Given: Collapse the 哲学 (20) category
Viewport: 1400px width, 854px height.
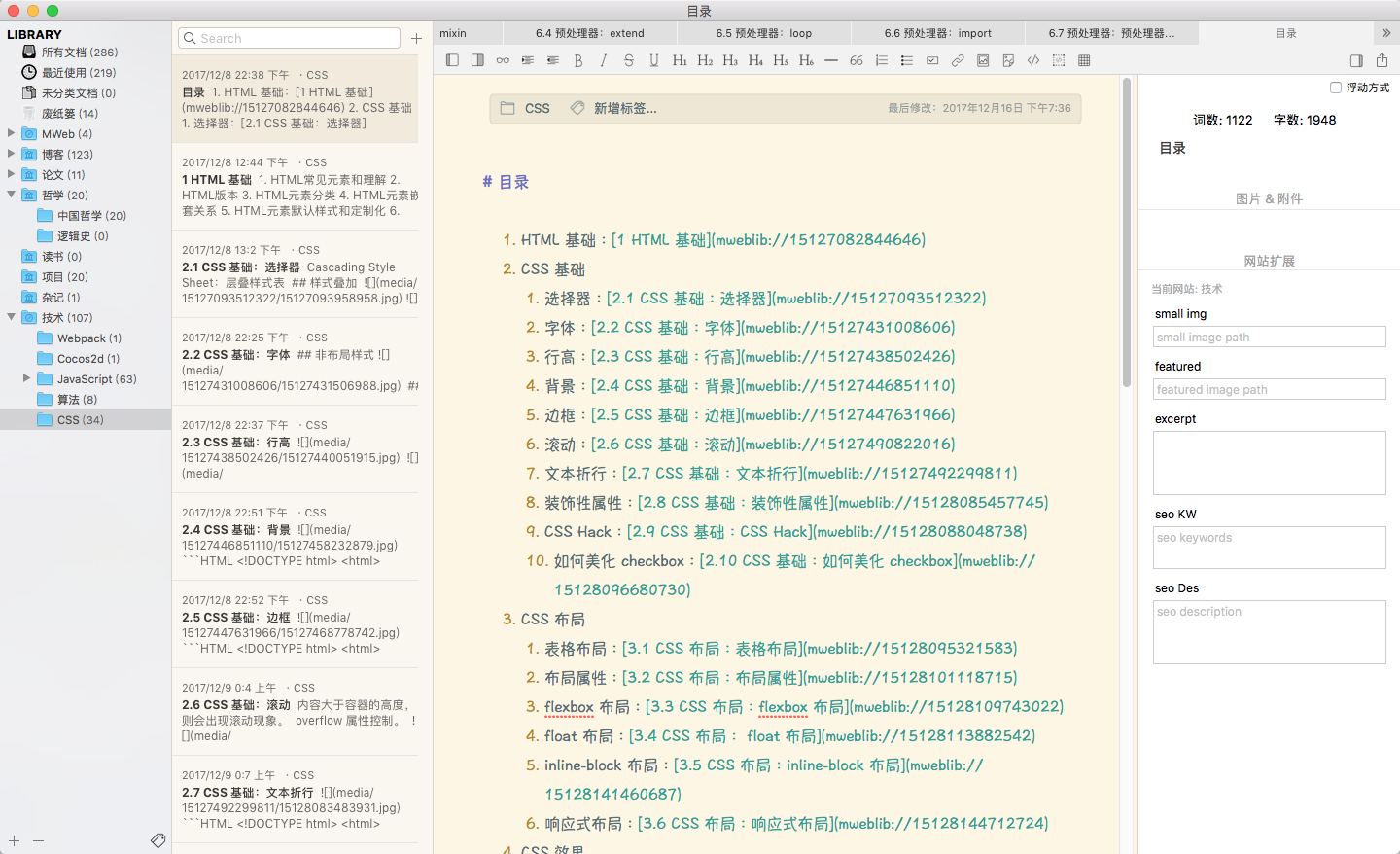Looking at the screenshot, I should (x=12, y=195).
